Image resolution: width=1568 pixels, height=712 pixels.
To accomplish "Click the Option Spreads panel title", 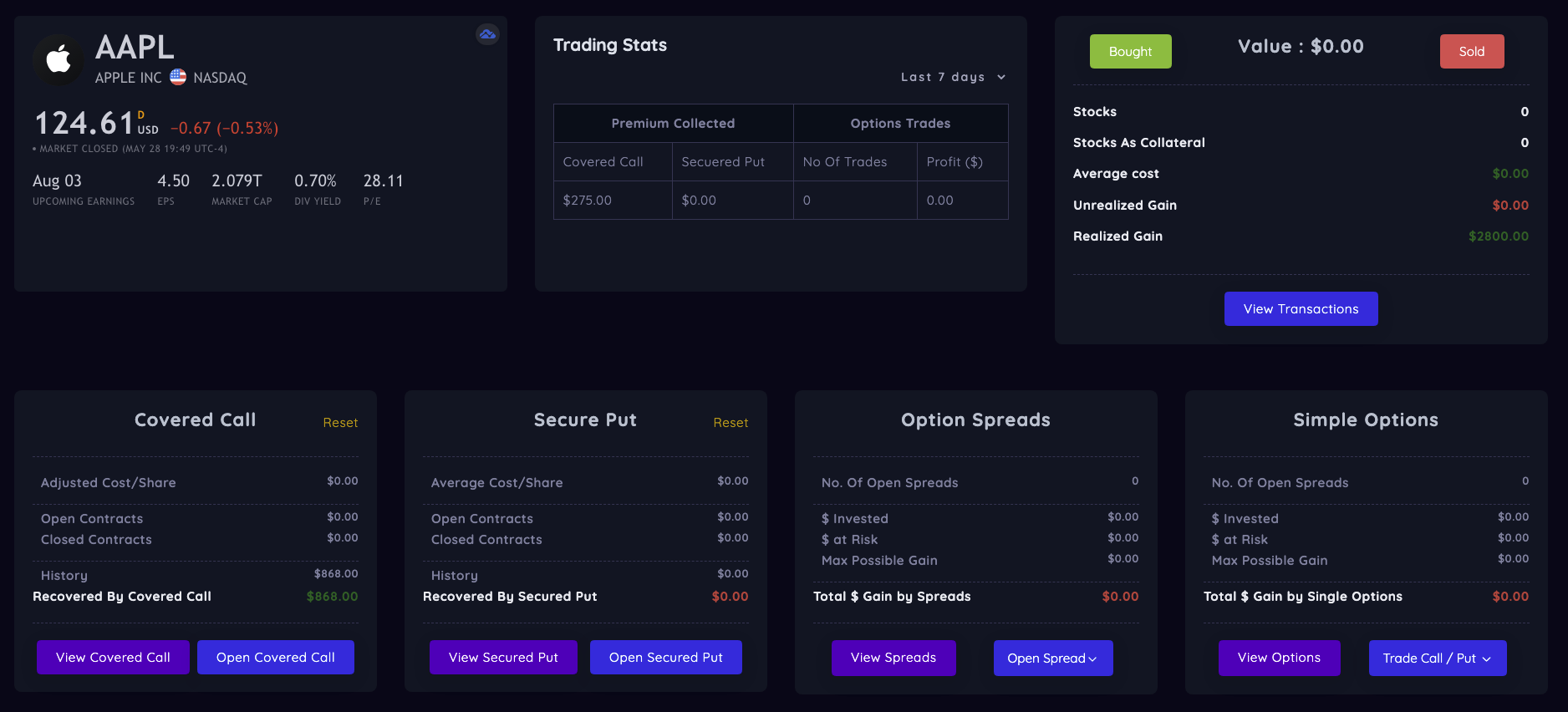I will 976,420.
